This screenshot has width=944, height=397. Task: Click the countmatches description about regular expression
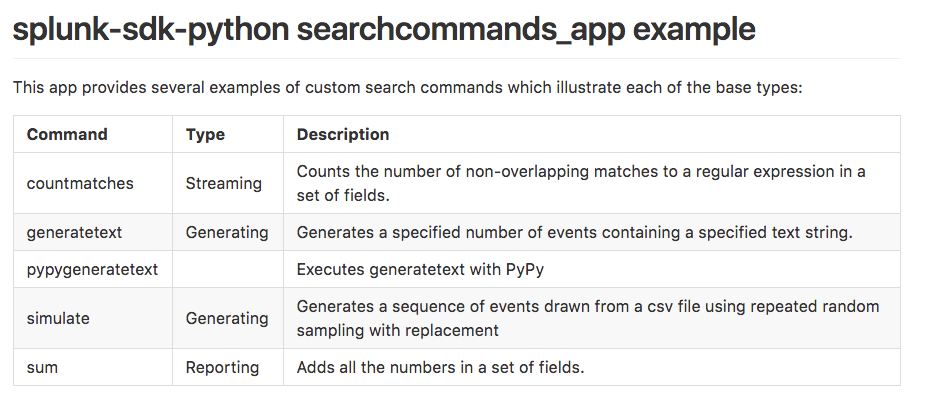point(581,183)
